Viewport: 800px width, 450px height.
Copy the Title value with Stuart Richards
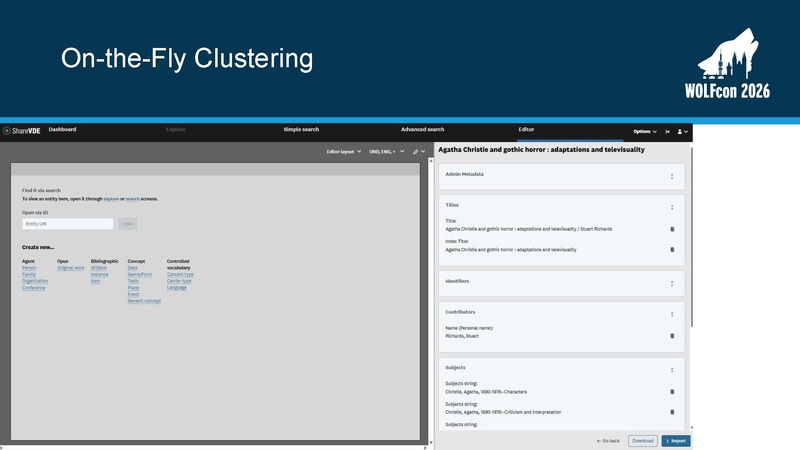coord(672,230)
